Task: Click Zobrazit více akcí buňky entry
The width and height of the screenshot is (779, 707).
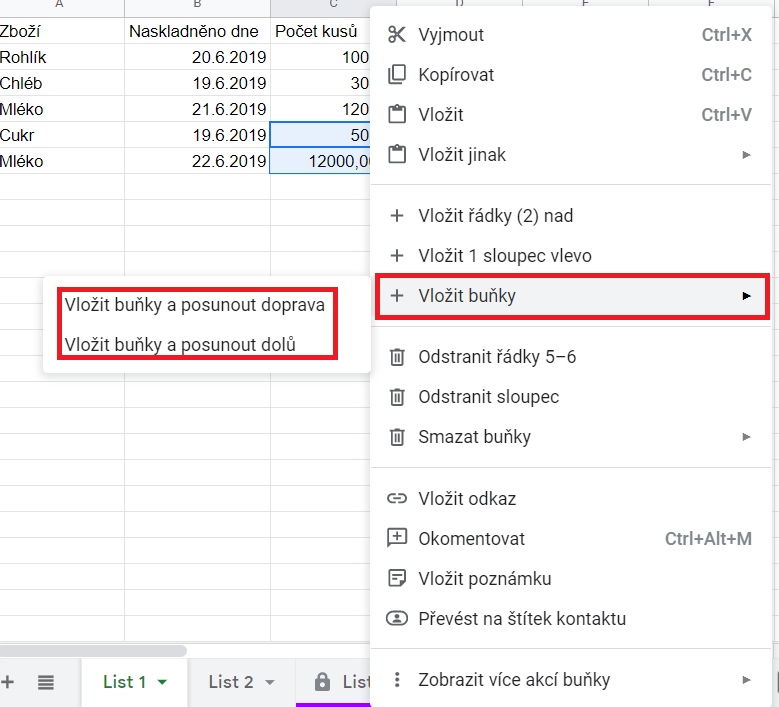Action: pos(514,680)
